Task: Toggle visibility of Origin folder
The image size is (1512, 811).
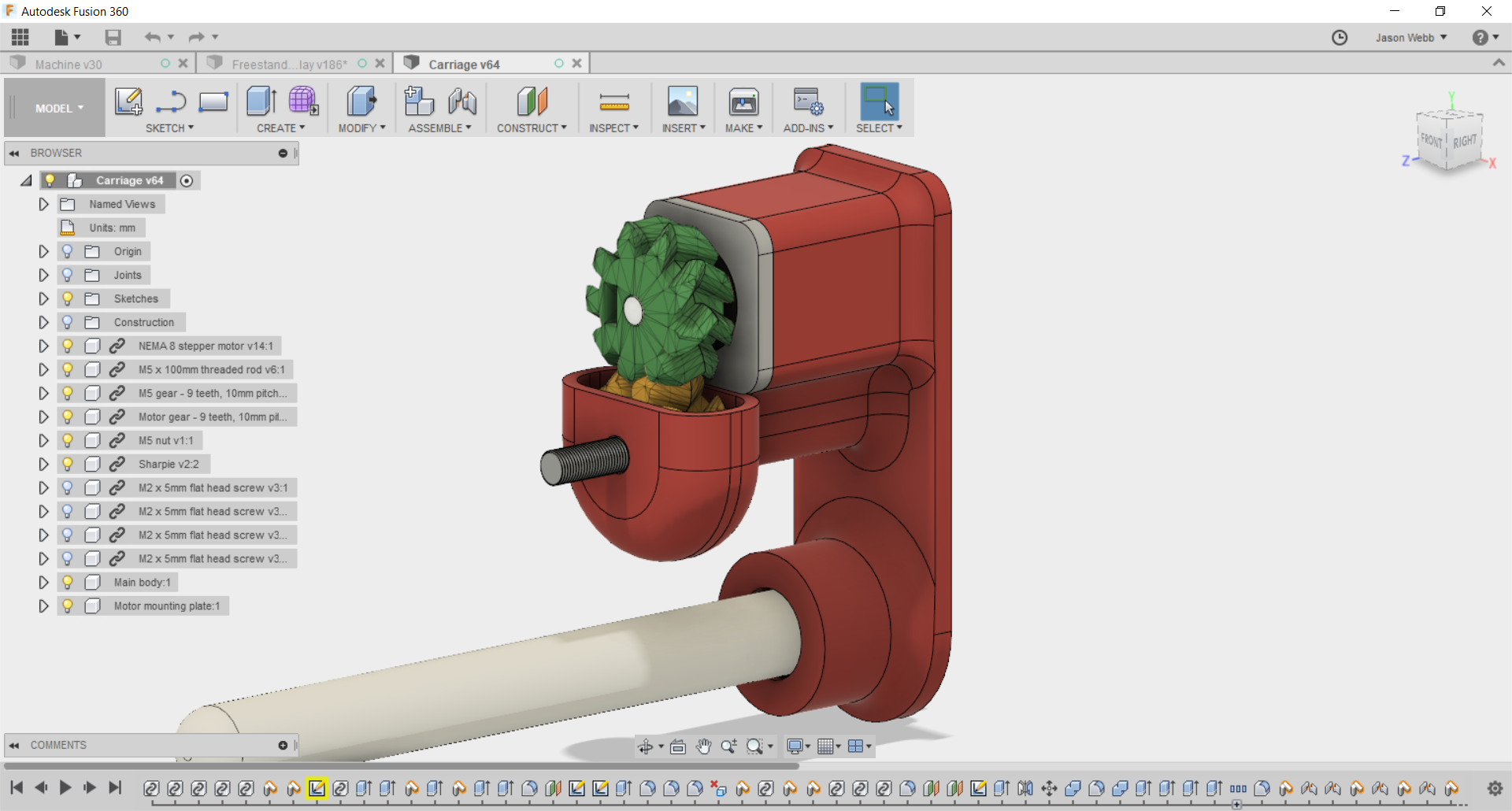Action: pos(68,251)
